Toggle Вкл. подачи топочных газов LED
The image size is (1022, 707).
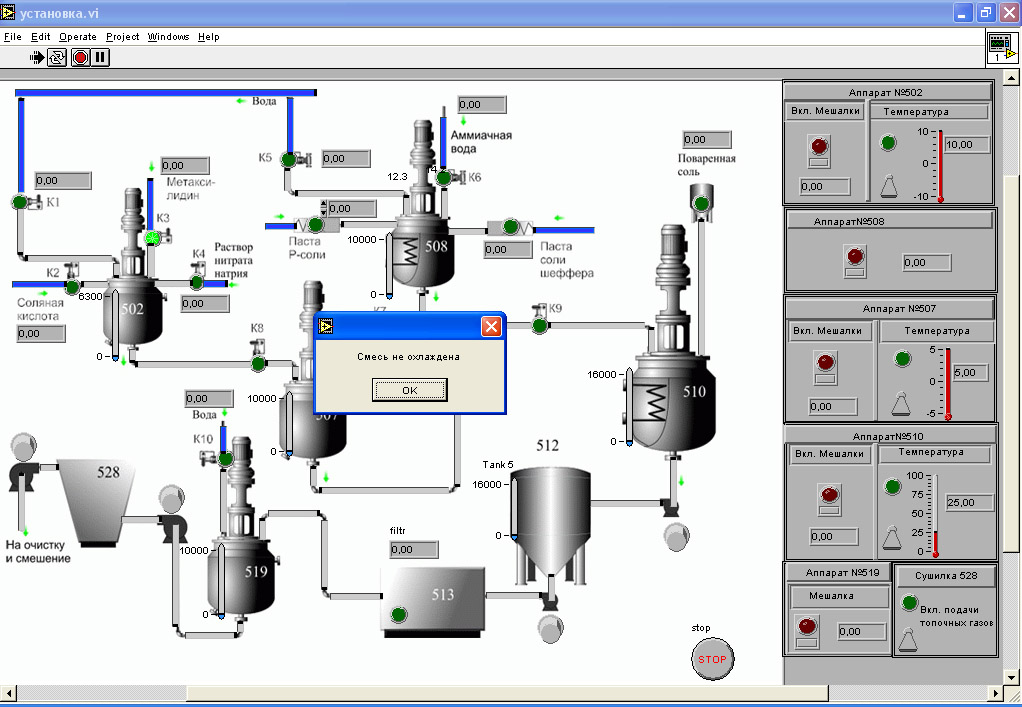[x=910, y=603]
